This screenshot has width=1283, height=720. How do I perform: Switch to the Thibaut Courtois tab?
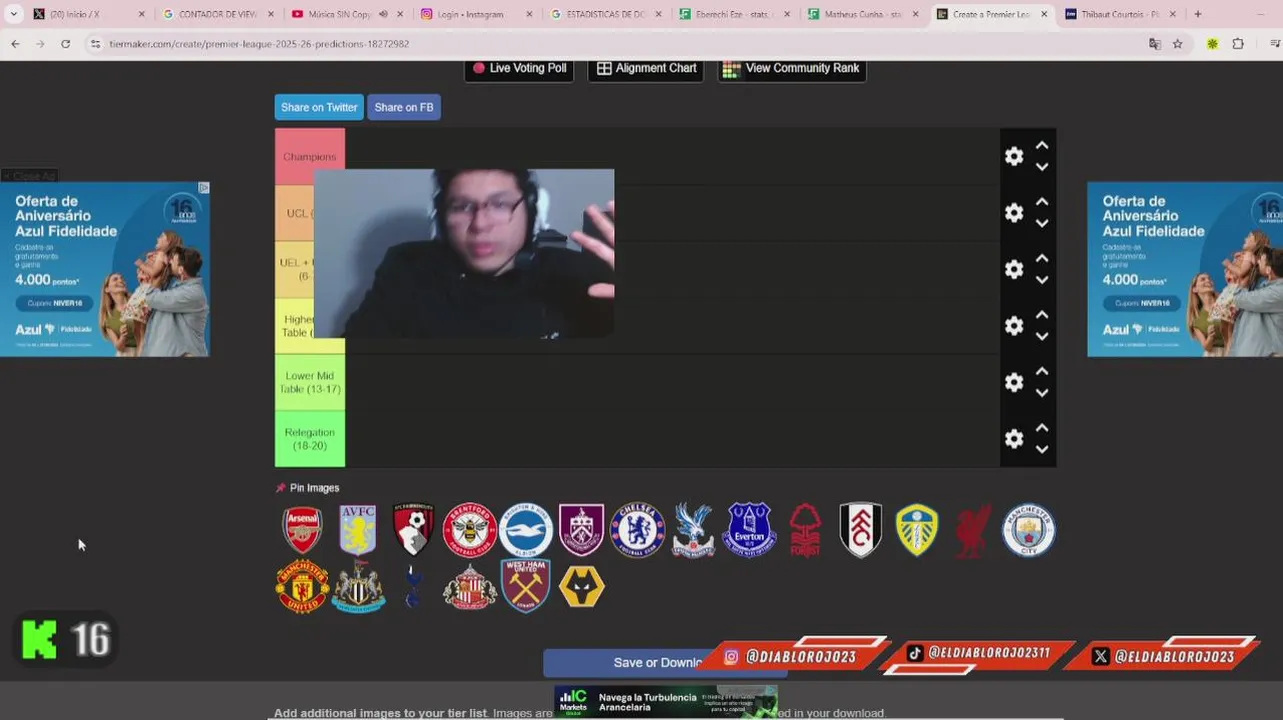(1120, 14)
